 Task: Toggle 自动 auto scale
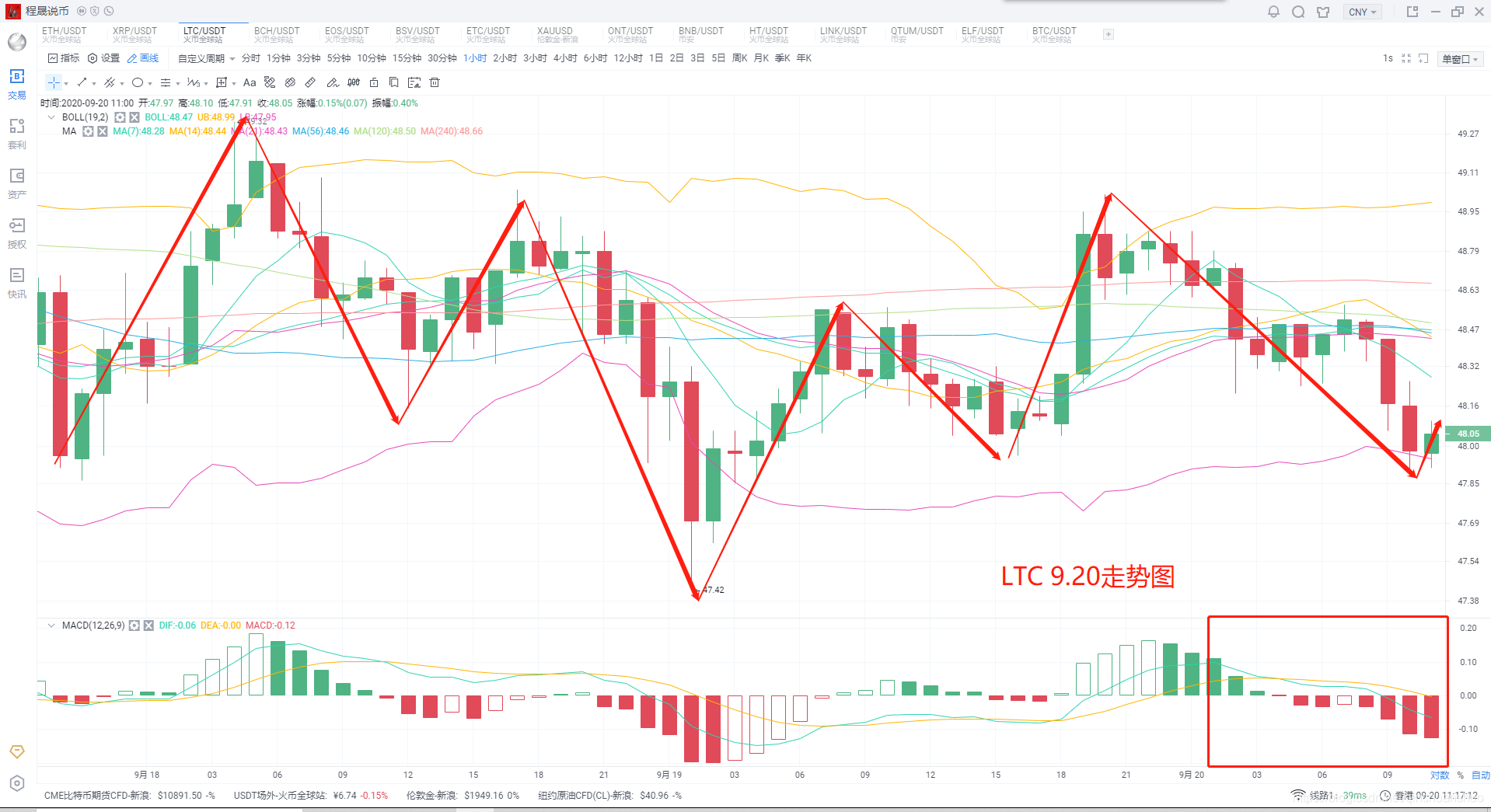tap(1481, 775)
